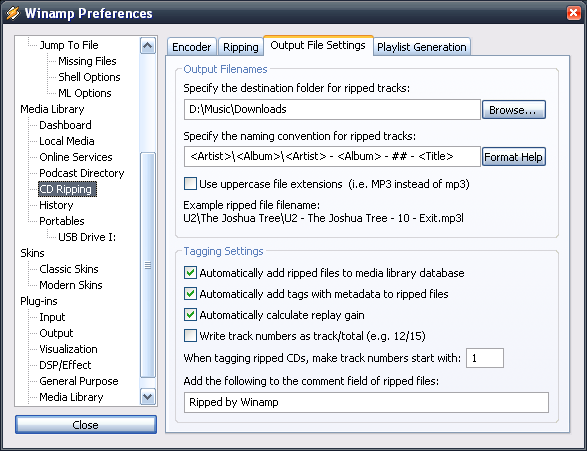Open Format Help for naming
Screen dimensions: 587x451
[x=513, y=157]
